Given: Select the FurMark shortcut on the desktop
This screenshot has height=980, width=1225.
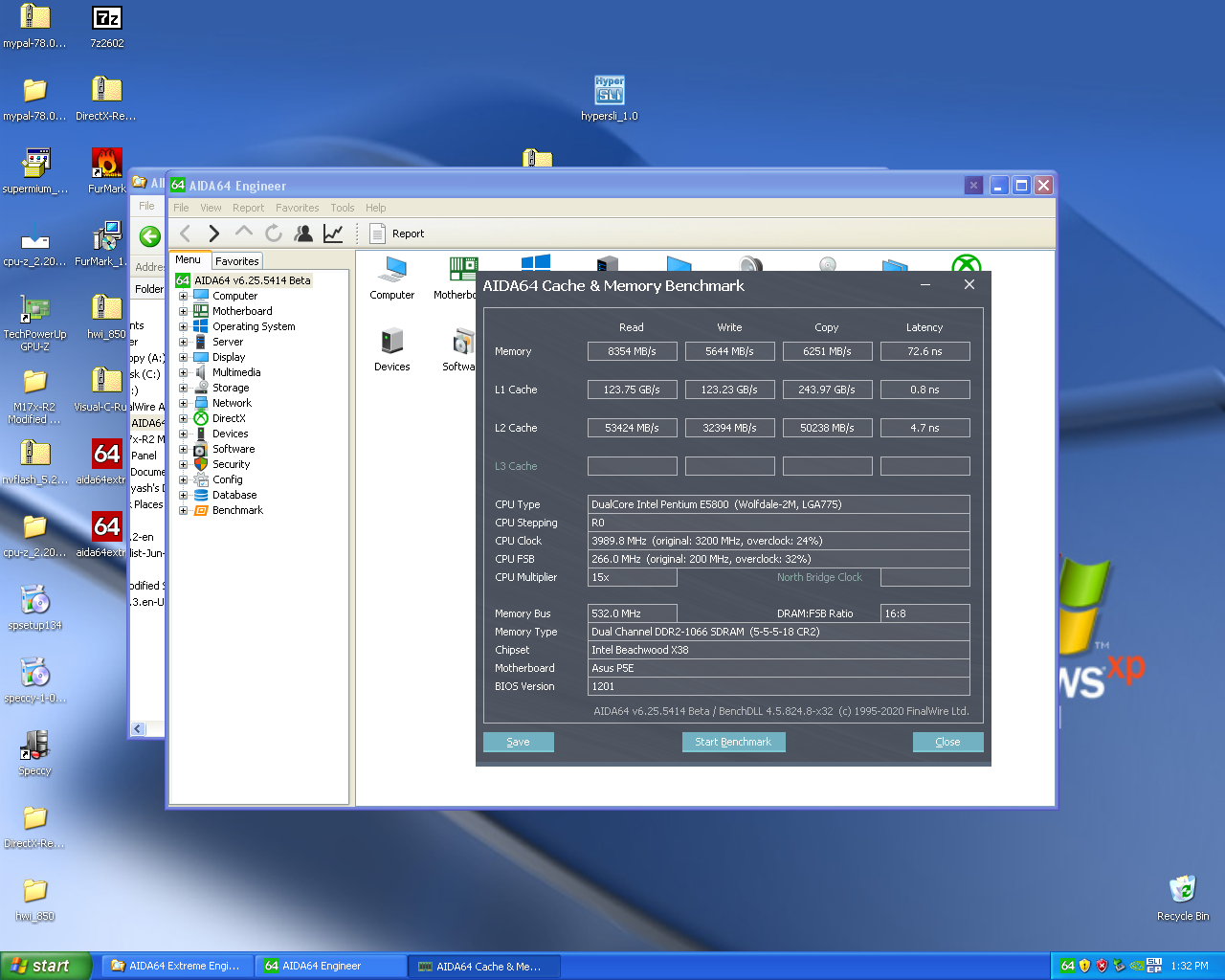Looking at the screenshot, I should (x=107, y=171).
